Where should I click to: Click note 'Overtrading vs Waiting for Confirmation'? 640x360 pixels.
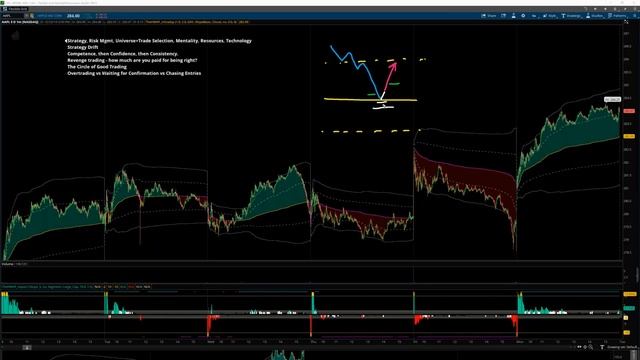point(134,73)
